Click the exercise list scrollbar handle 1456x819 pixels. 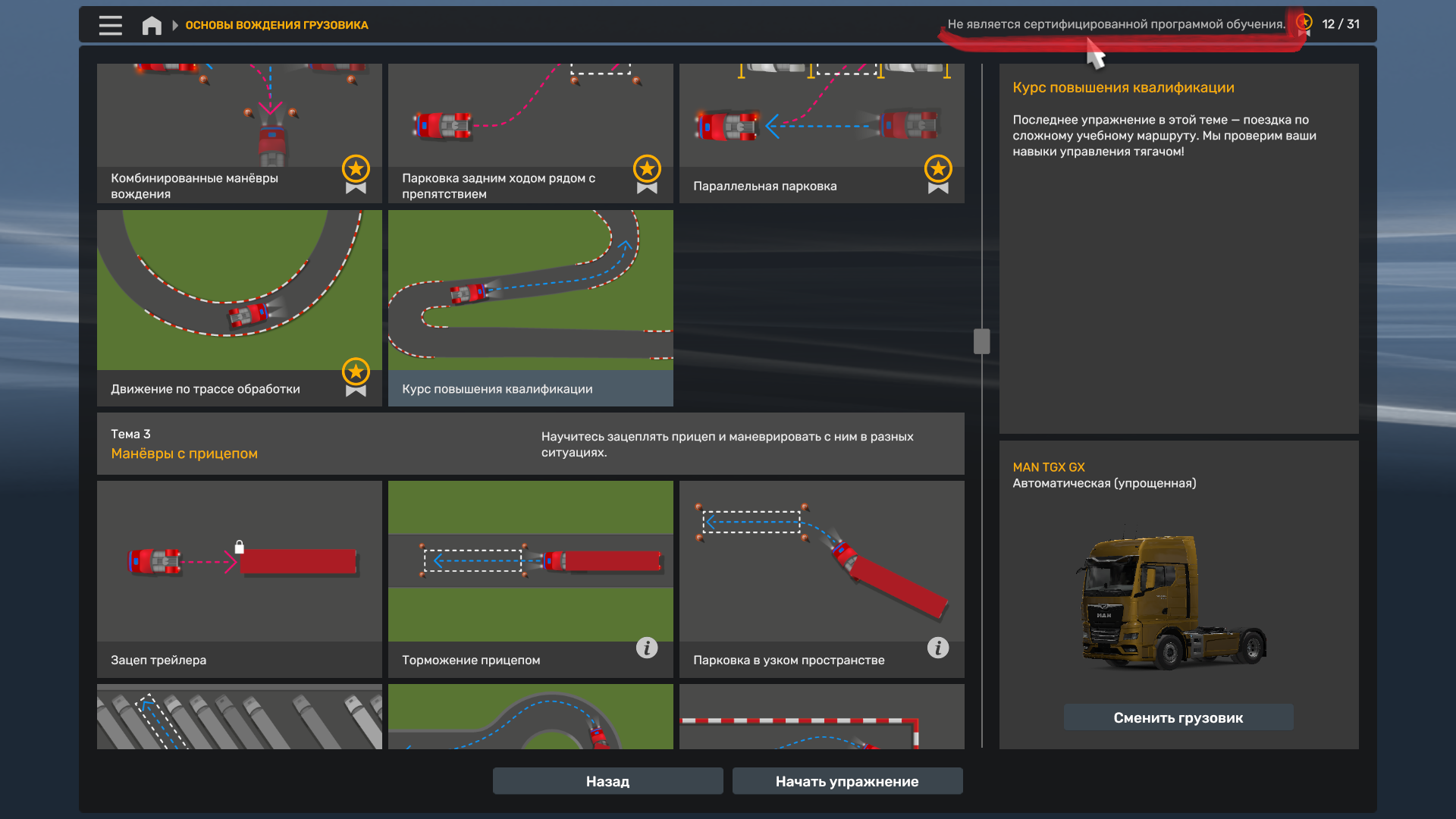click(x=982, y=341)
